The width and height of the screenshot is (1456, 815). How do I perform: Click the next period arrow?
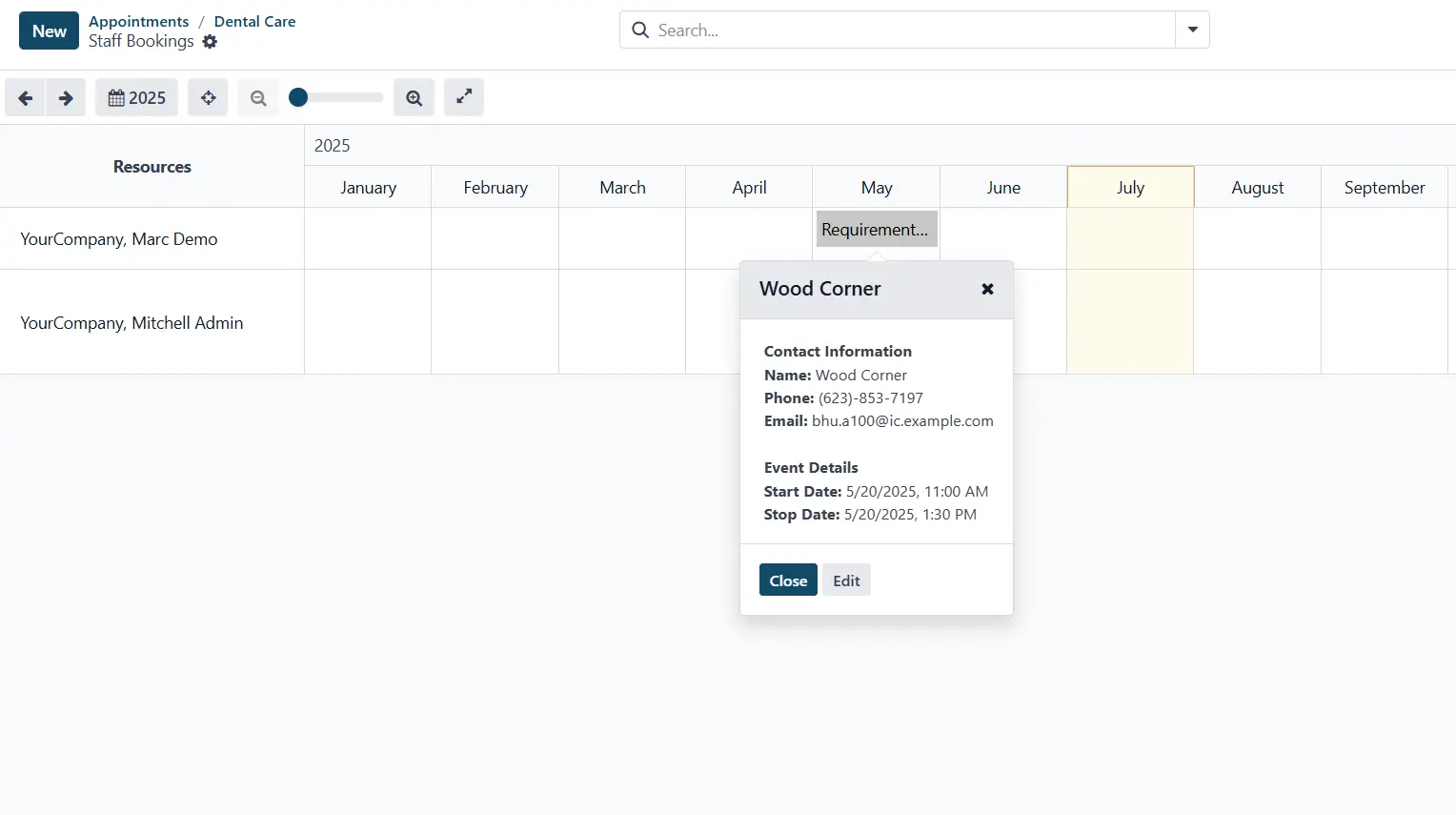[66, 98]
